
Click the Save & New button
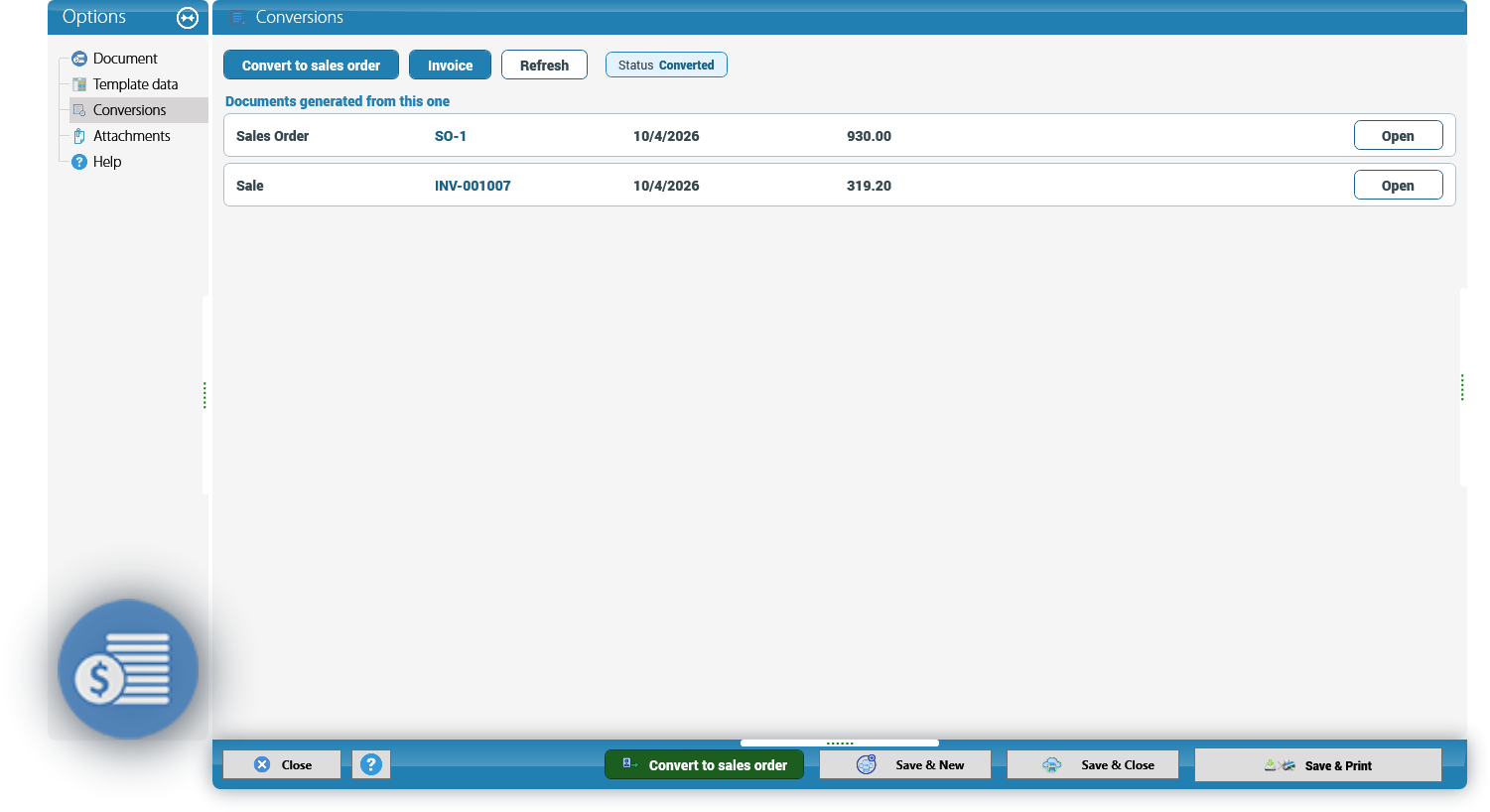click(x=905, y=764)
